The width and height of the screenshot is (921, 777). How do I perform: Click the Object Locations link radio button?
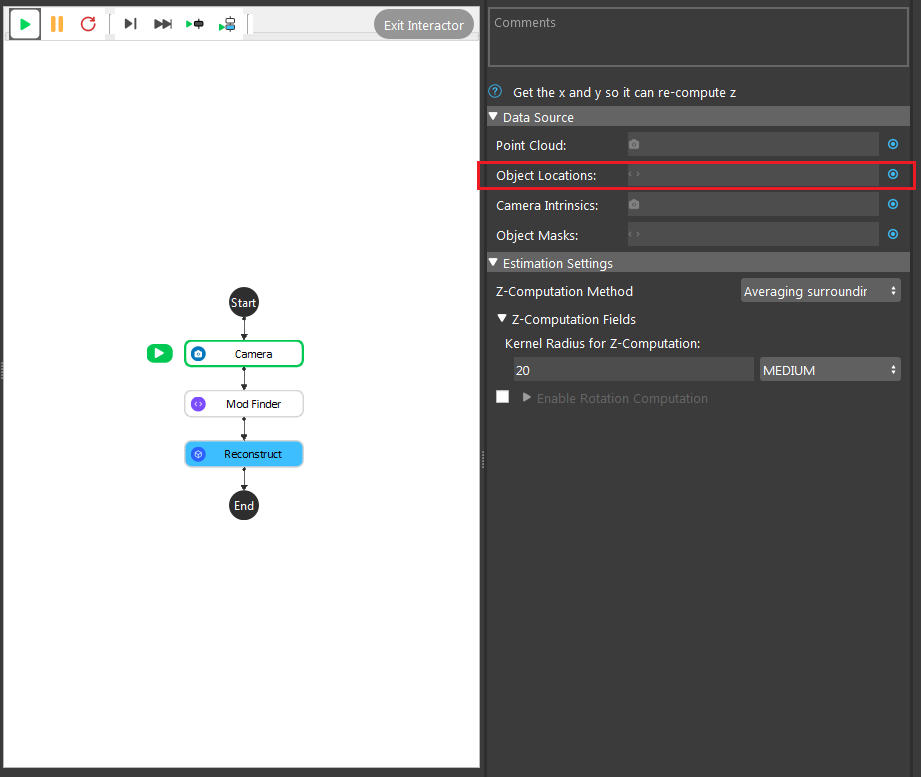(893, 174)
